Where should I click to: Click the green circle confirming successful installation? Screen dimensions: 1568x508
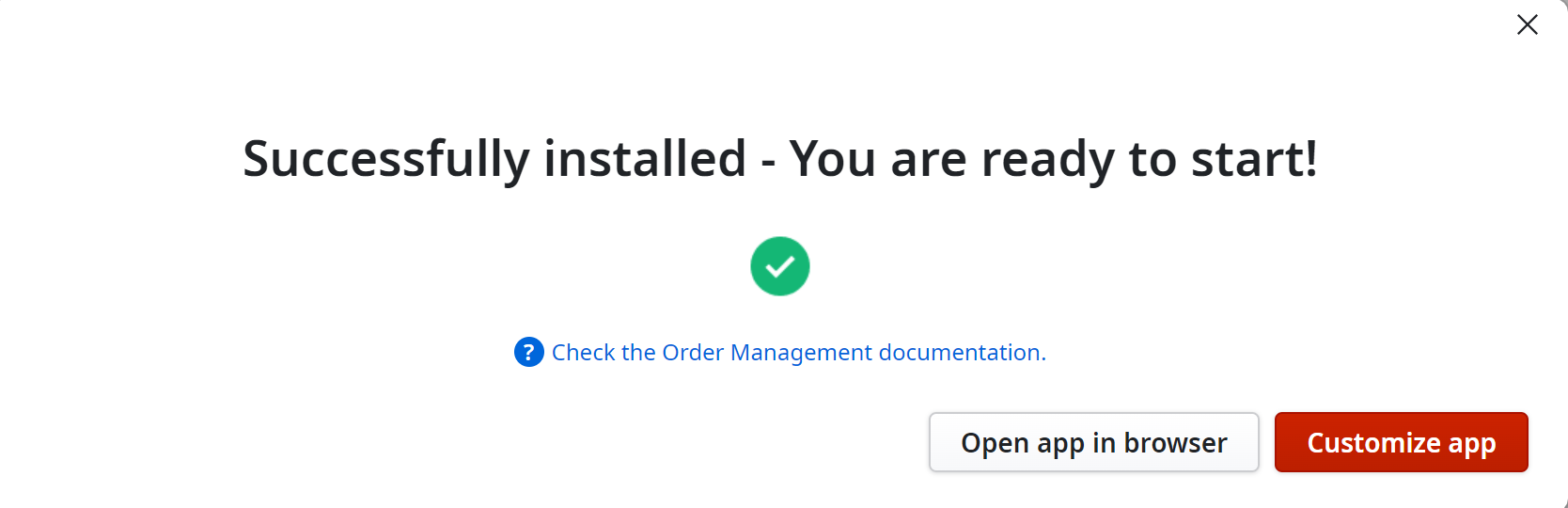[780, 266]
